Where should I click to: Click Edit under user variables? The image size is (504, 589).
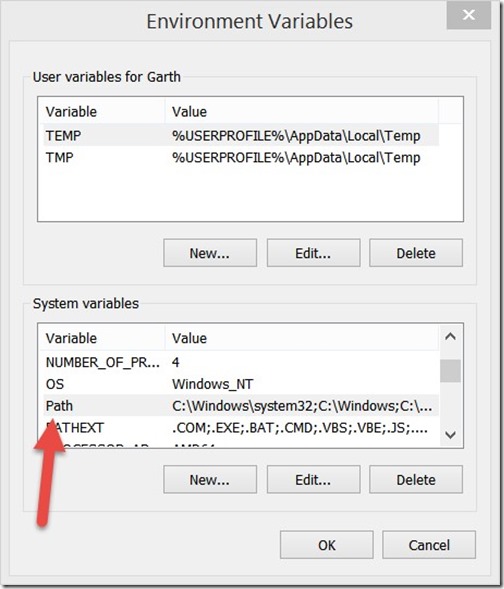(313, 253)
